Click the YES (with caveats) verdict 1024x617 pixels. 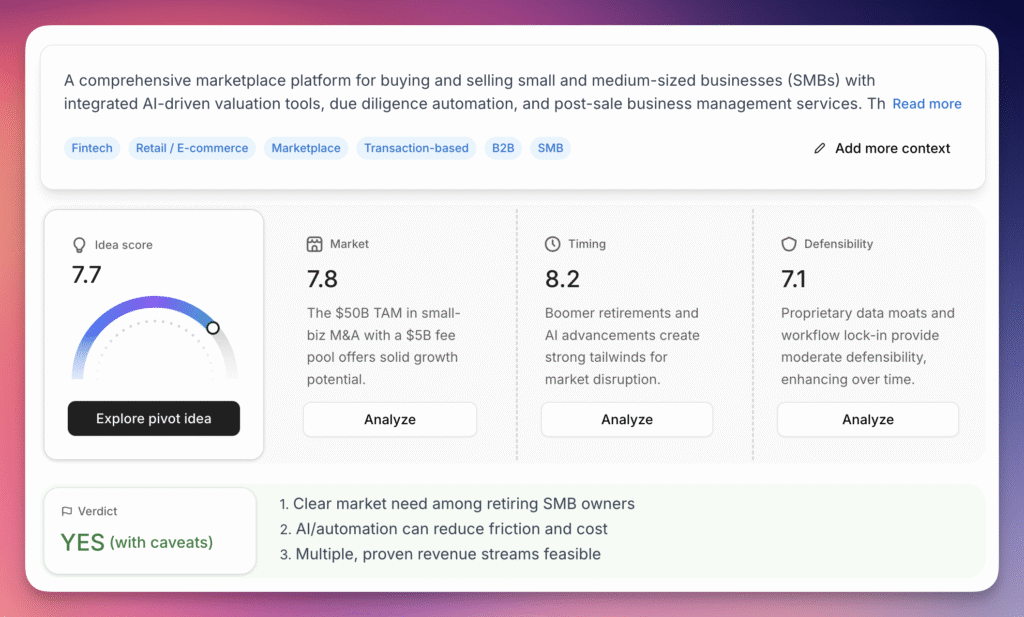tap(136, 542)
